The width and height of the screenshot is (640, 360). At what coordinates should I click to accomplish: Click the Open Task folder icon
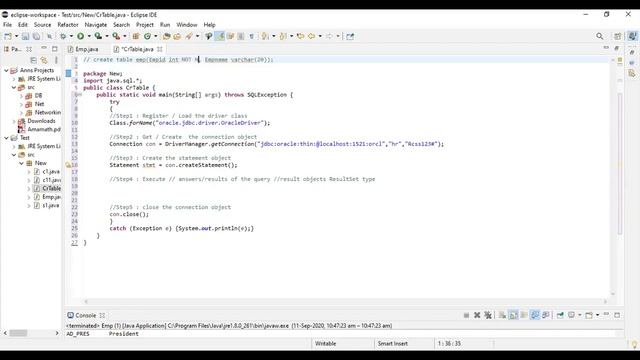coord(177,36)
